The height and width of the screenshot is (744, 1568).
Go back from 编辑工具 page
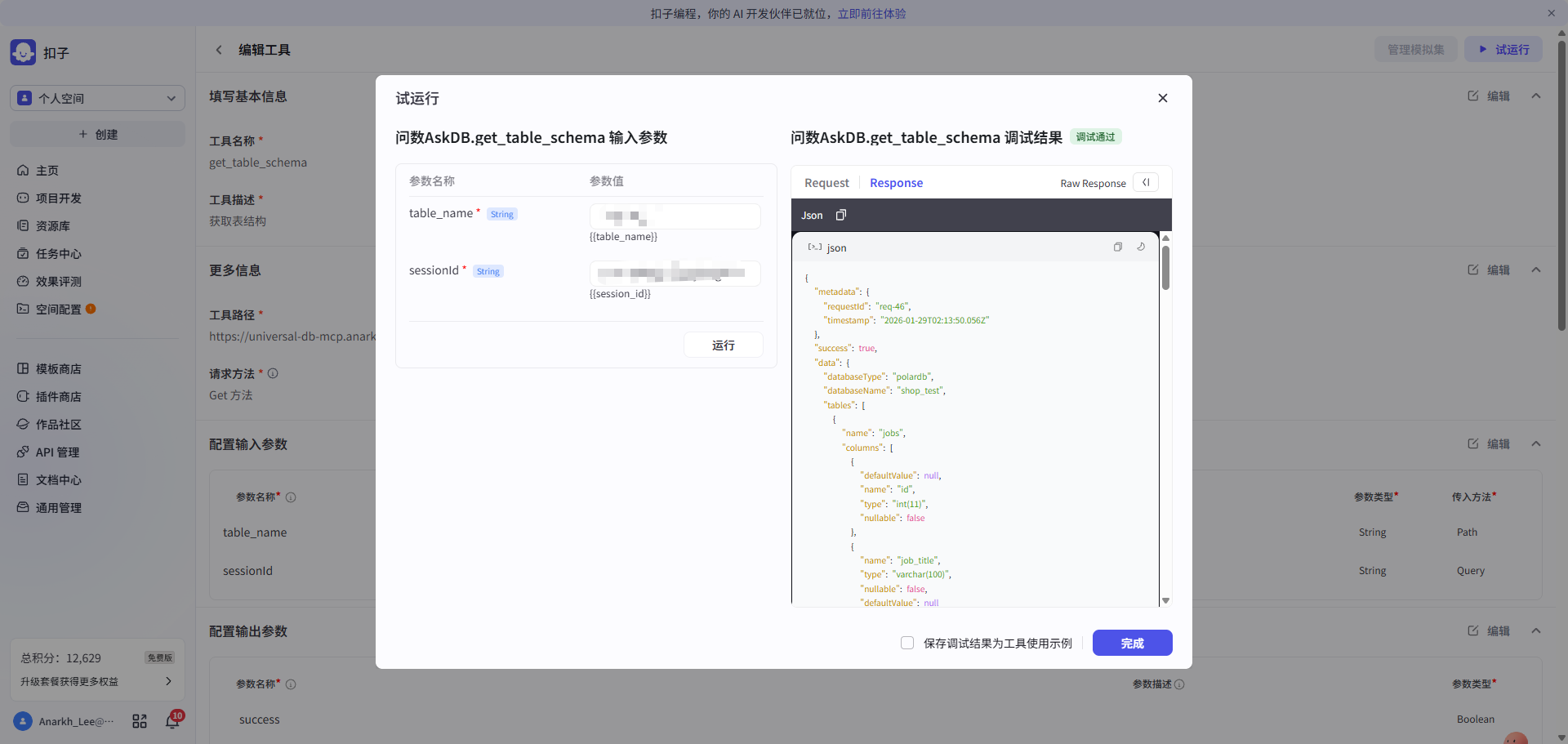pyautogui.click(x=219, y=50)
